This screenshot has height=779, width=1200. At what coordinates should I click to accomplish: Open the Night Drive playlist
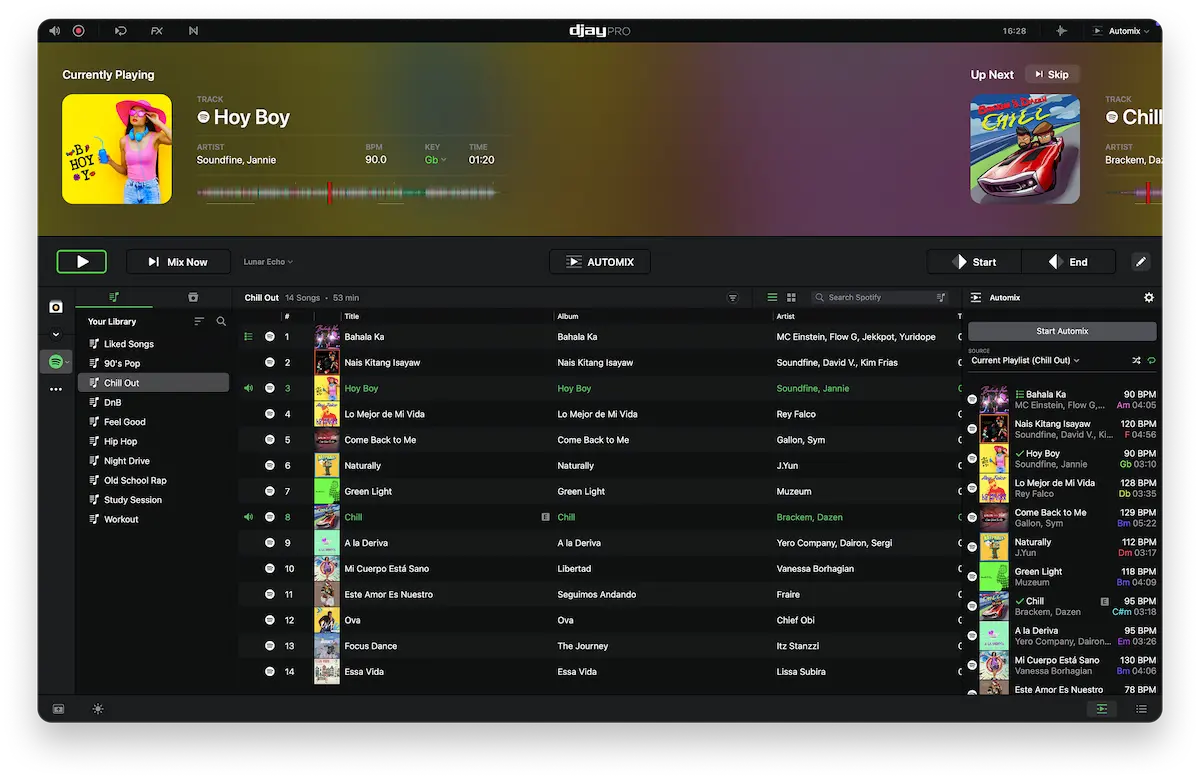pos(153,461)
